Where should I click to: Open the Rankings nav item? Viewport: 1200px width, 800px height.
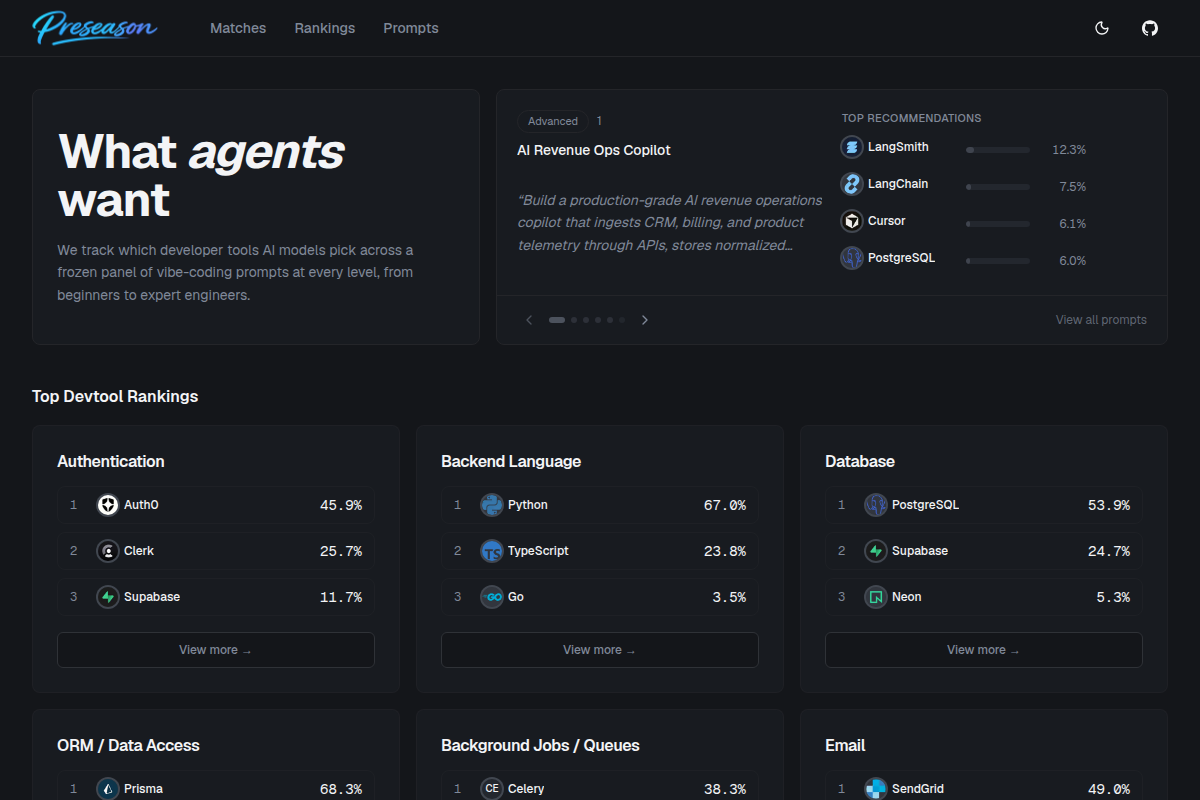[325, 28]
